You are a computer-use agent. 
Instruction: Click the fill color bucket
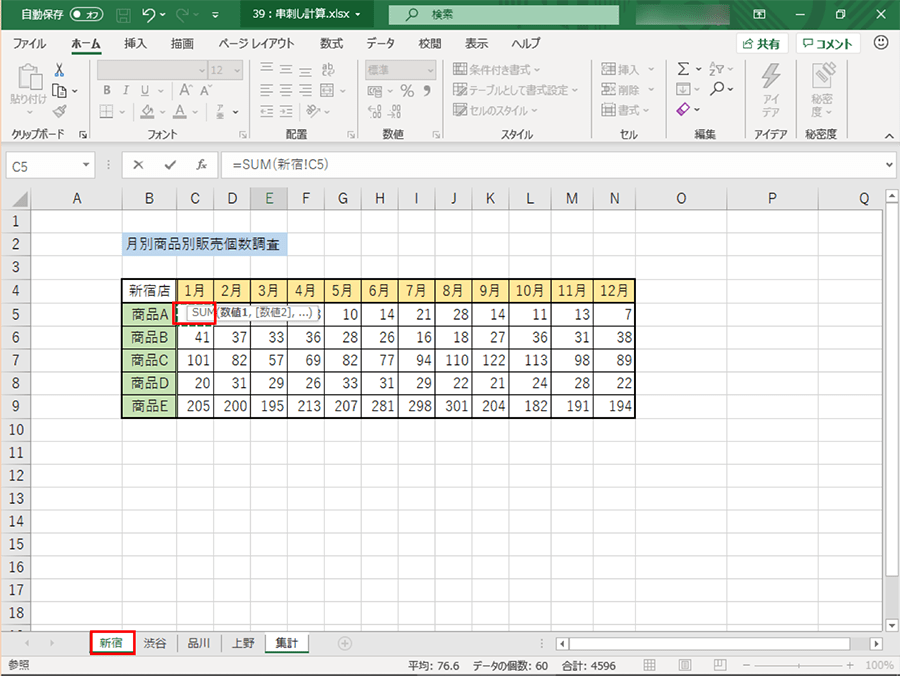click(x=148, y=111)
